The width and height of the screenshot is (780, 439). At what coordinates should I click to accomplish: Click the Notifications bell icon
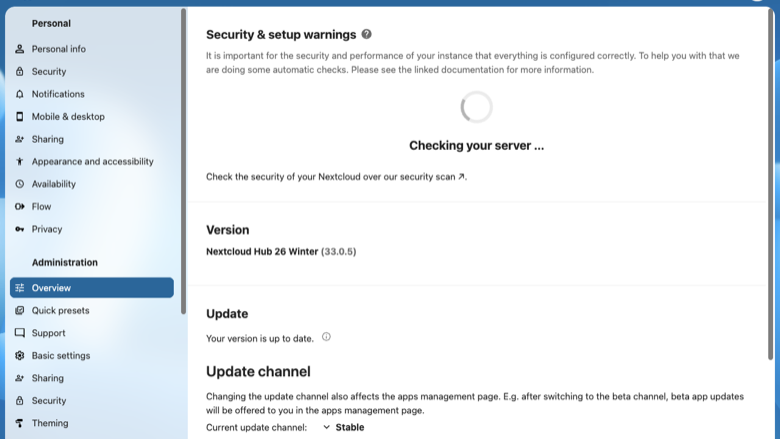click(x=19, y=94)
